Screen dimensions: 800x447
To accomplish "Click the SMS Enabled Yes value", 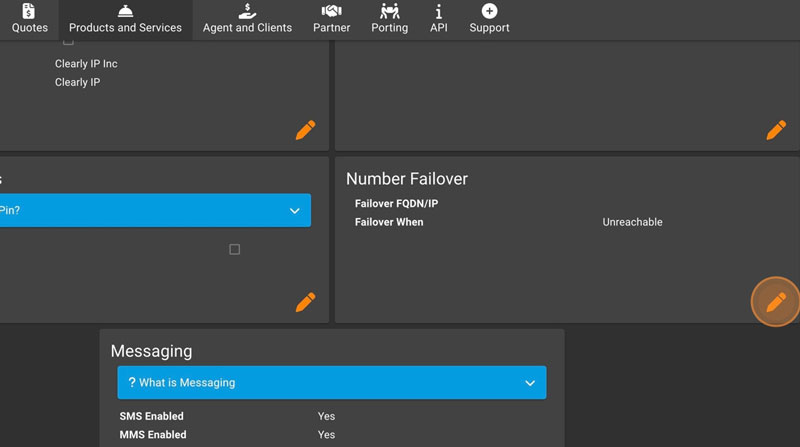I will click(x=326, y=416).
